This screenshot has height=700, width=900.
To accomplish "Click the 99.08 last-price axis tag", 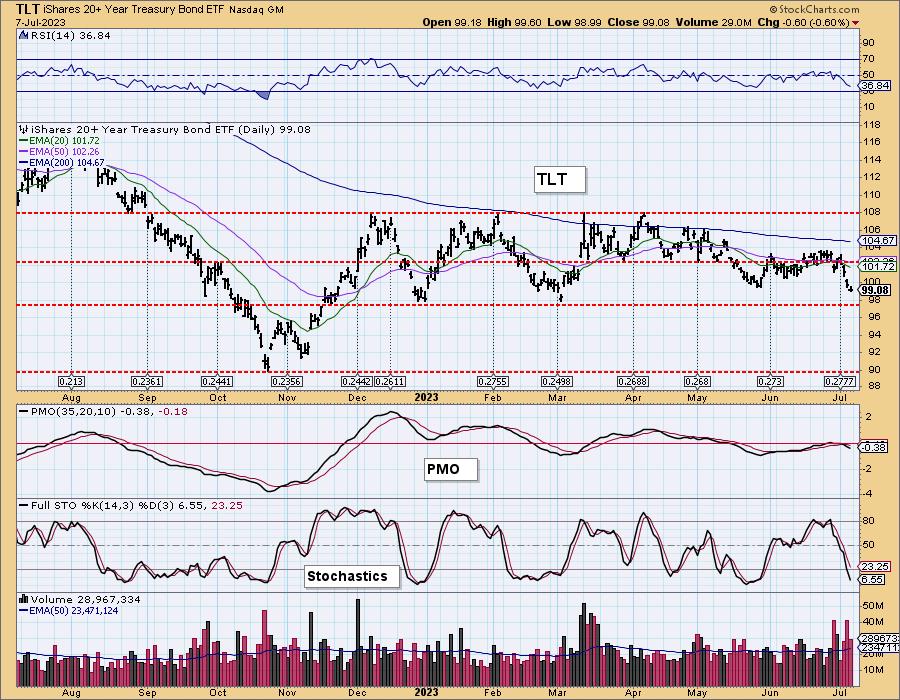I will [876, 290].
